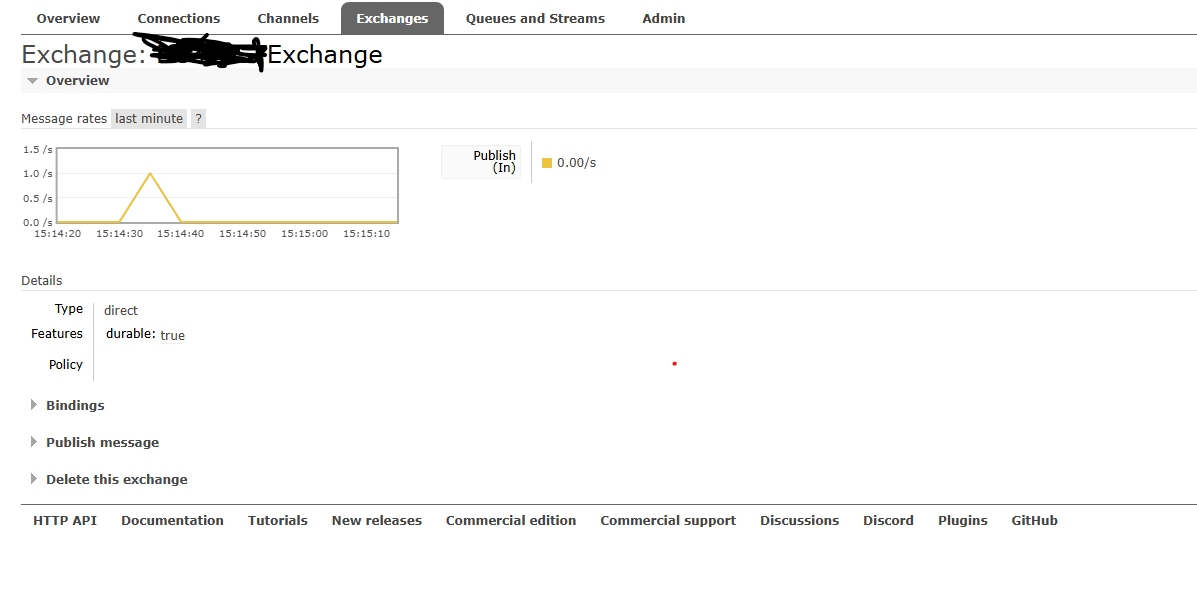Open the Plugins footer link
The image size is (1197, 603).
point(962,520)
